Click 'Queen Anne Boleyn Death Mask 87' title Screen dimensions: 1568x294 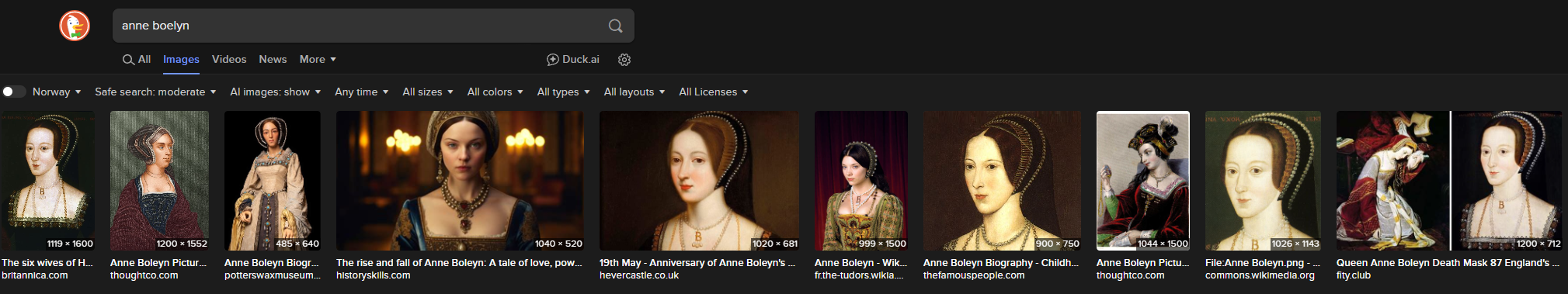coord(1448,263)
